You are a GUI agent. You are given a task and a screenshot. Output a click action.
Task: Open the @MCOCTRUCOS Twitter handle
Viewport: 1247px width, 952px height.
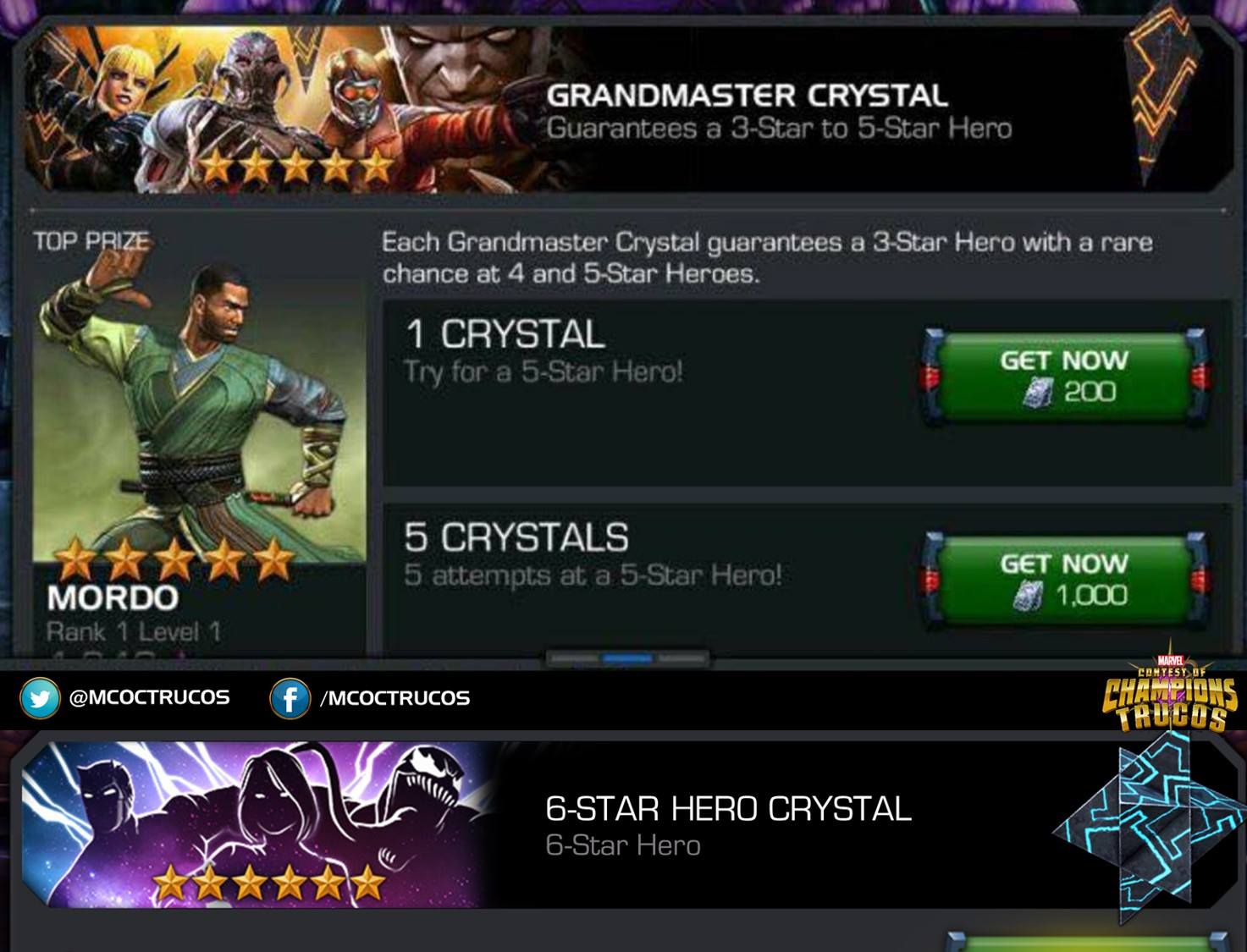pyautogui.click(x=149, y=697)
